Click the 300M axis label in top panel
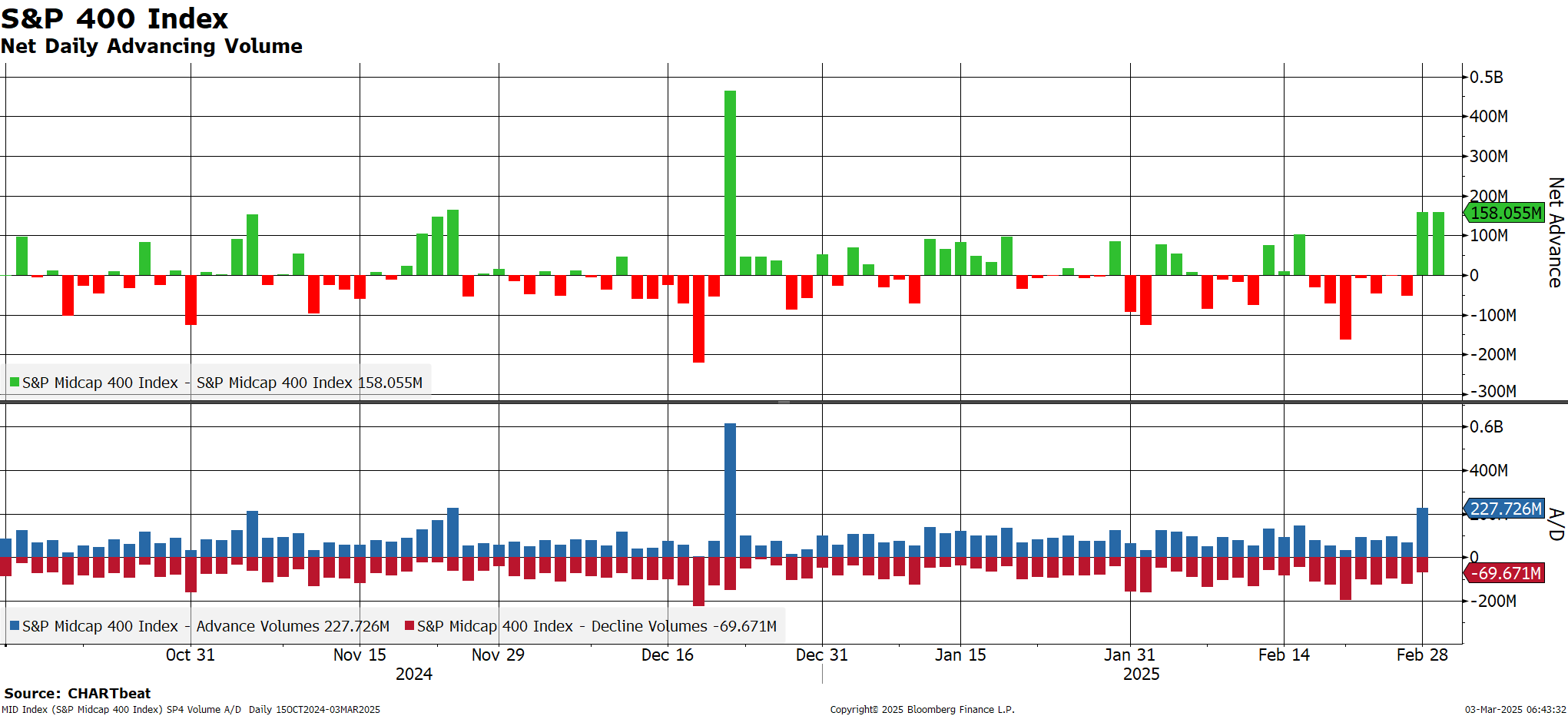Viewport: 1568px width, 716px height. [1489, 156]
